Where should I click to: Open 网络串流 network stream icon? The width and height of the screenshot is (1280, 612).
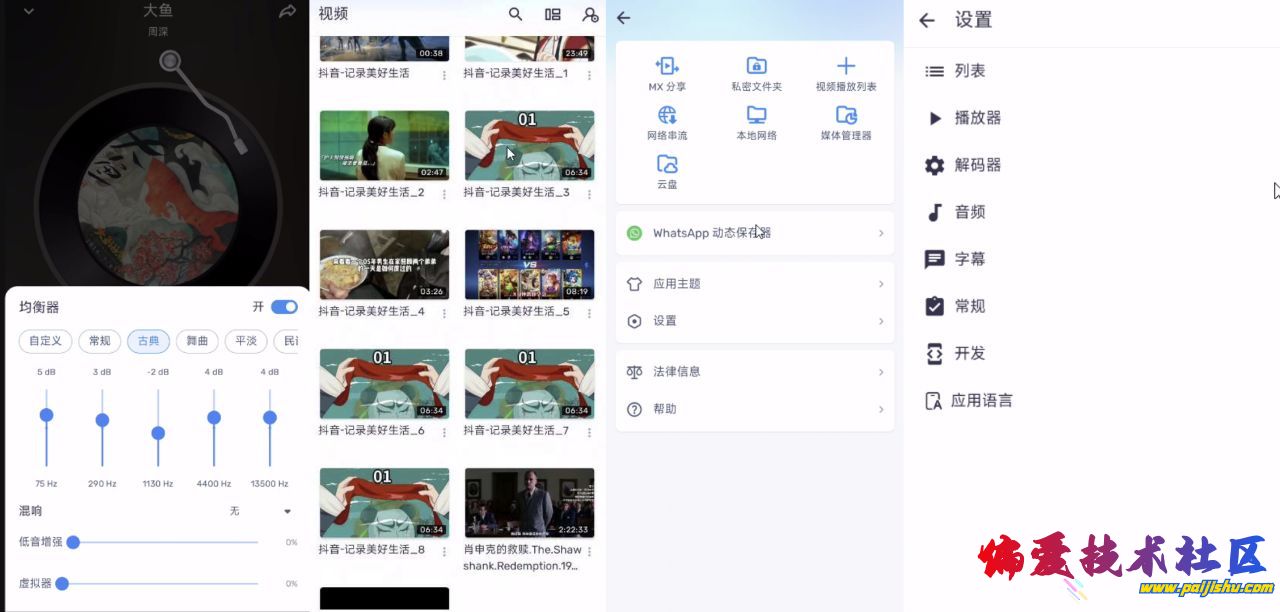pos(667,115)
